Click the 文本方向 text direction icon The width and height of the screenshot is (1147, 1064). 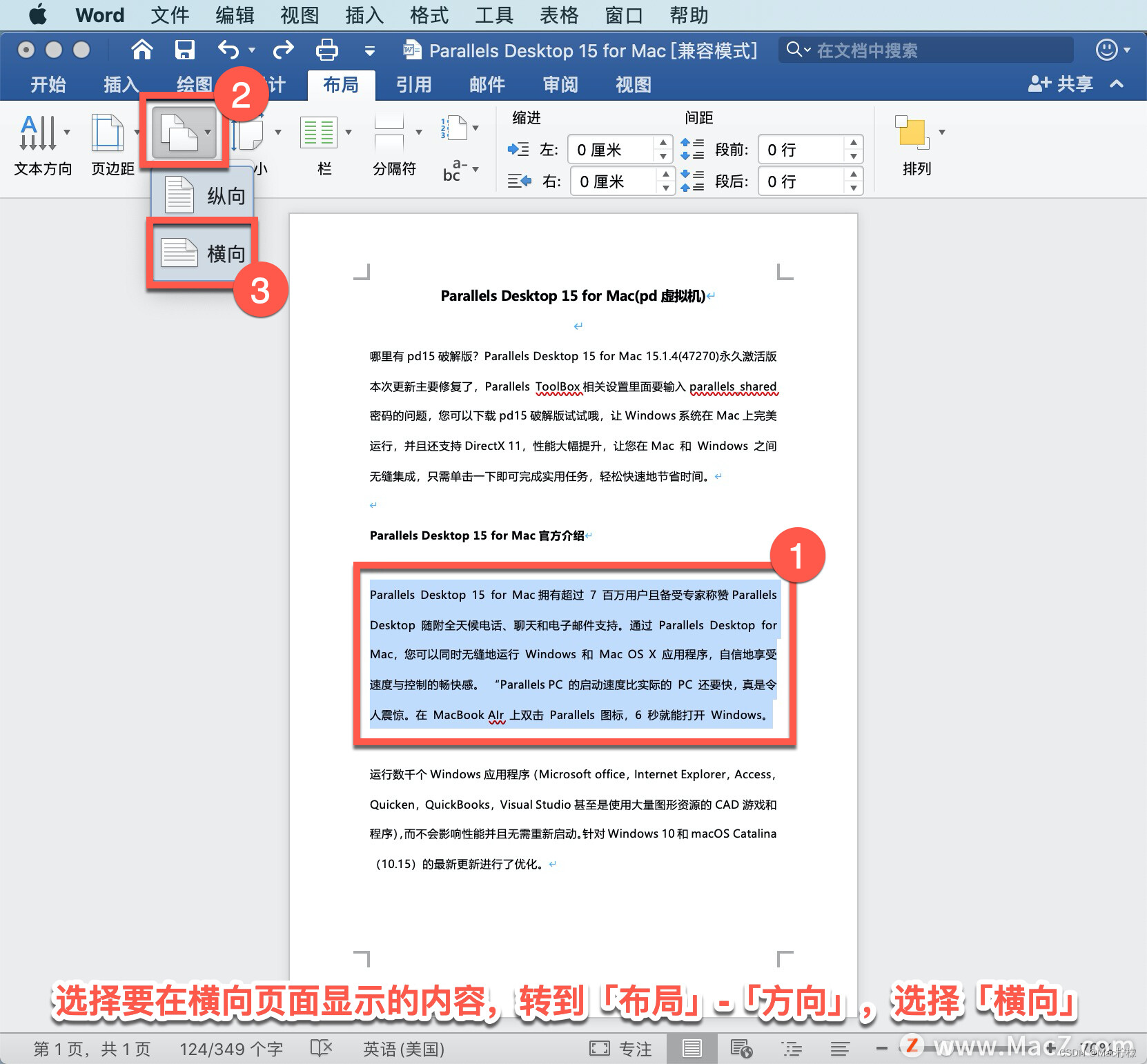37,132
